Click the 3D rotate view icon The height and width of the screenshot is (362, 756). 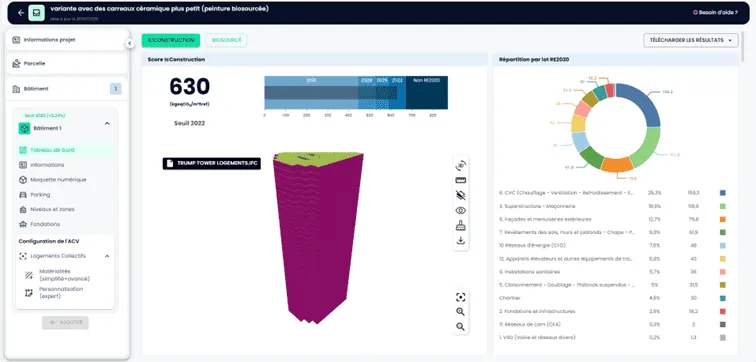click(x=460, y=165)
